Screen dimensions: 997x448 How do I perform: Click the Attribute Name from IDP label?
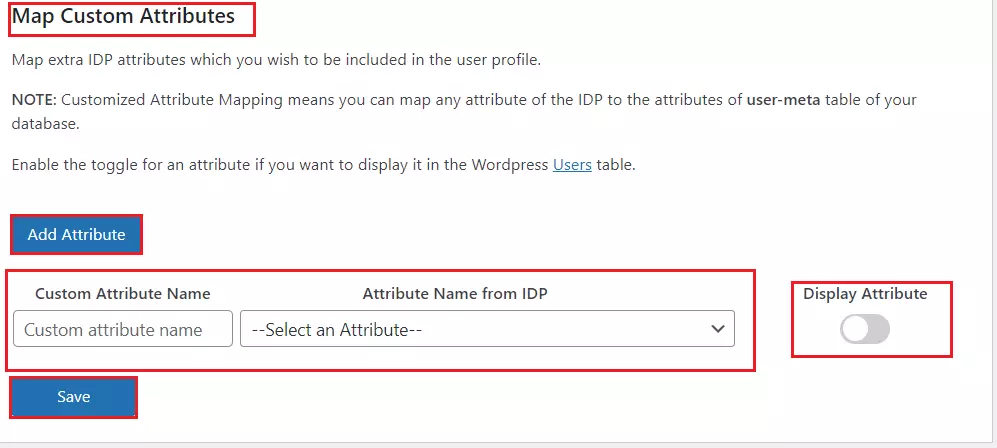click(455, 294)
